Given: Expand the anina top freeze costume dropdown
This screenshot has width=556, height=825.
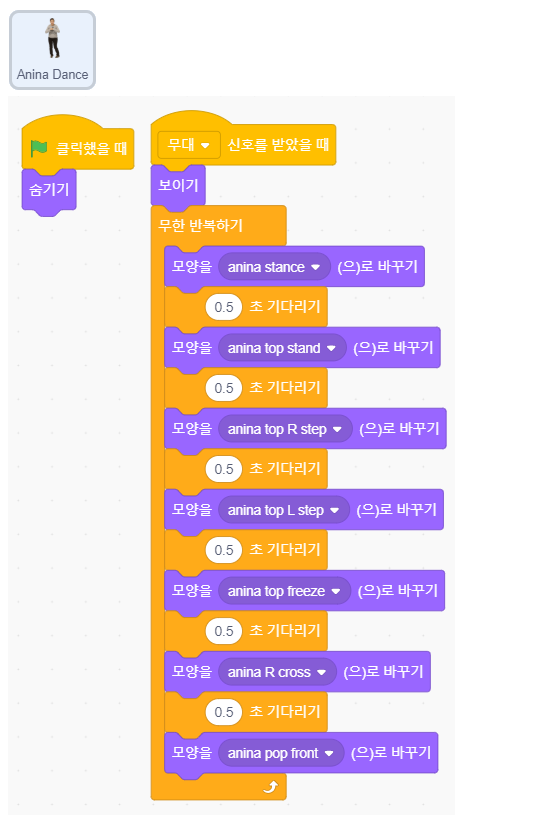Looking at the screenshot, I should 284,591.
